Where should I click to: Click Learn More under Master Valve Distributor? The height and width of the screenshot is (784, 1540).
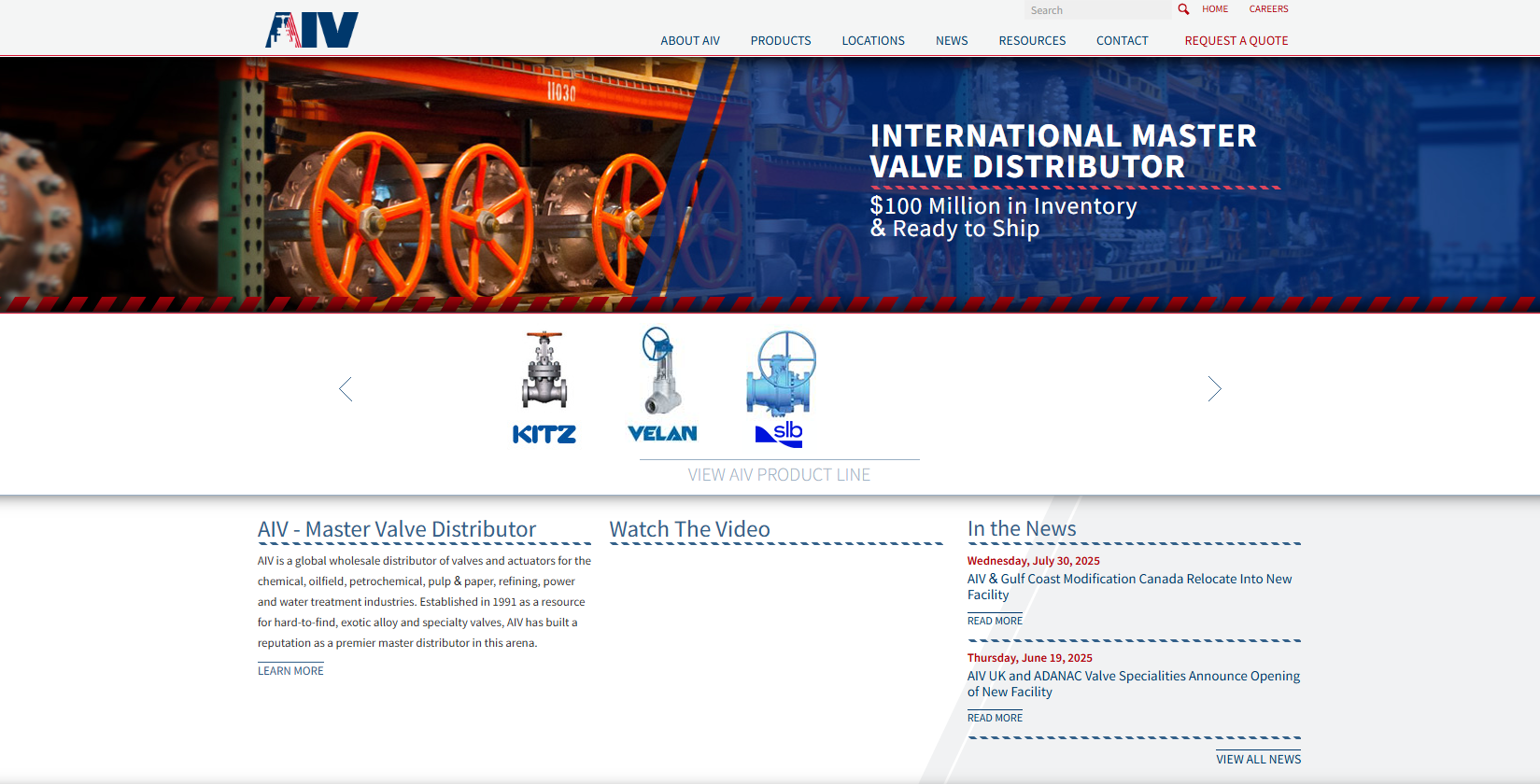[290, 671]
